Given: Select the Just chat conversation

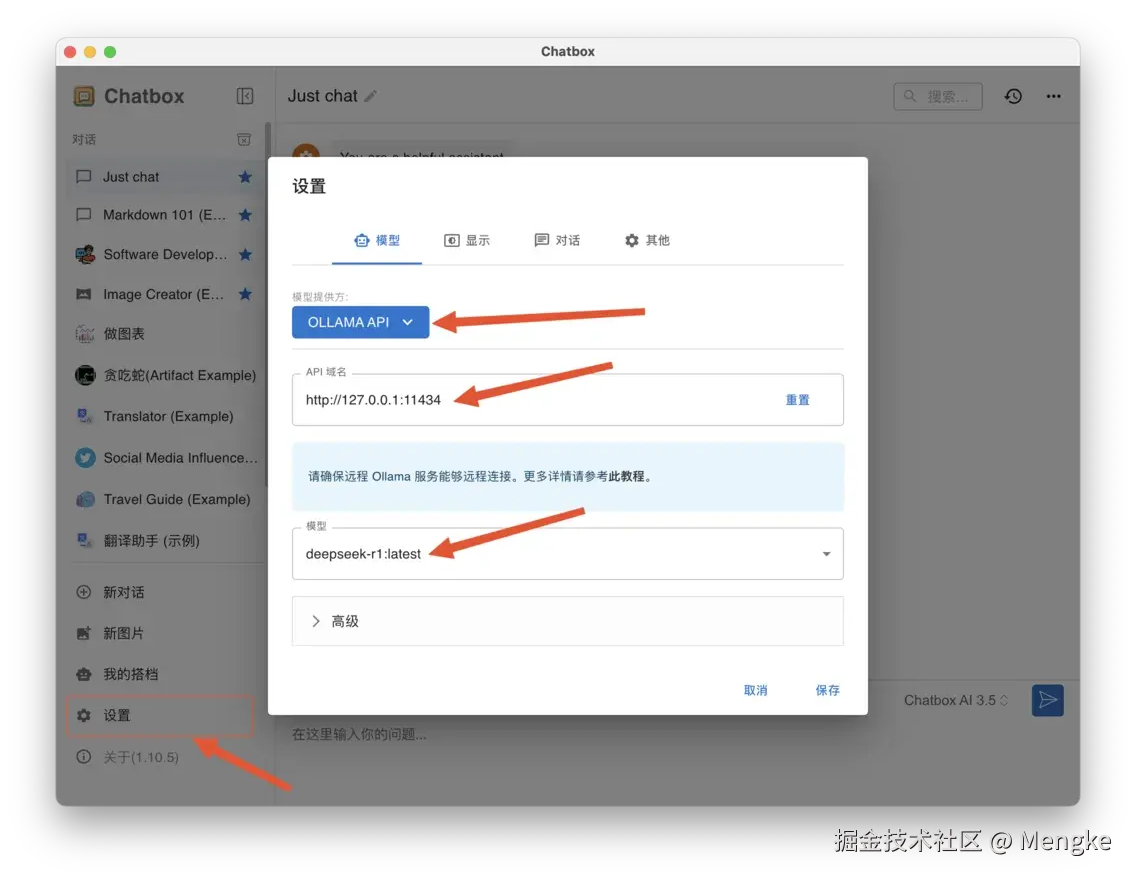Looking at the screenshot, I should pos(164,177).
